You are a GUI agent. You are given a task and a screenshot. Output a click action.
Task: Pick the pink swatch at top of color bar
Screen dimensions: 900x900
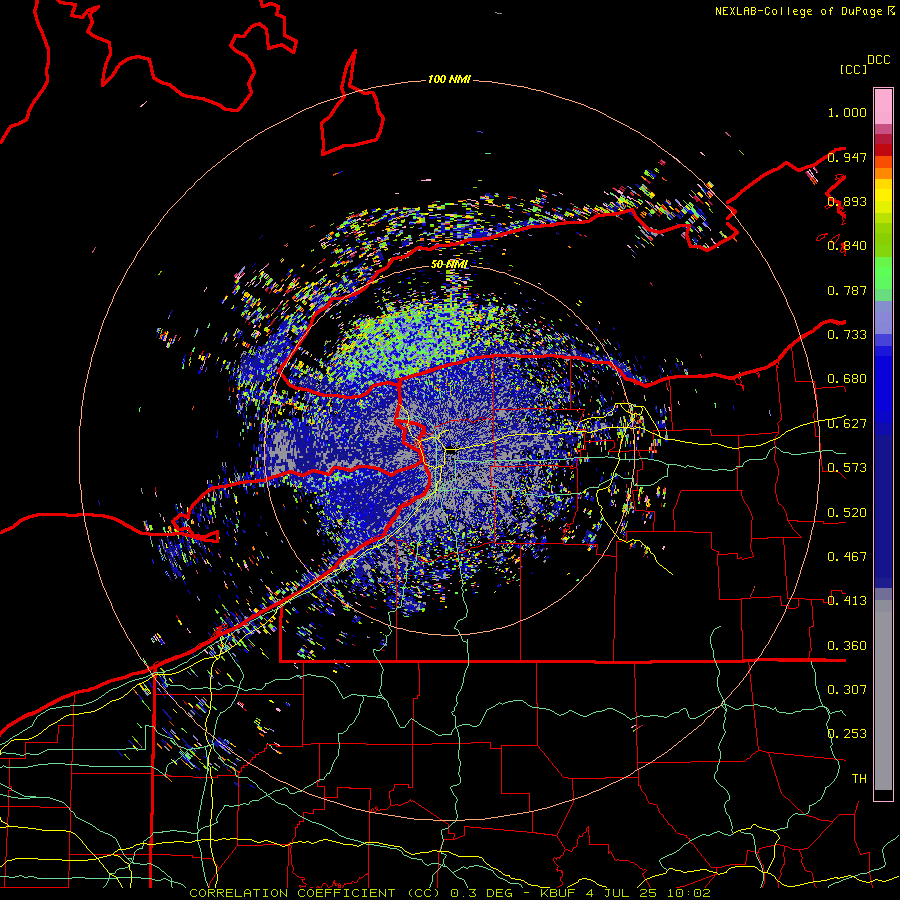883,106
